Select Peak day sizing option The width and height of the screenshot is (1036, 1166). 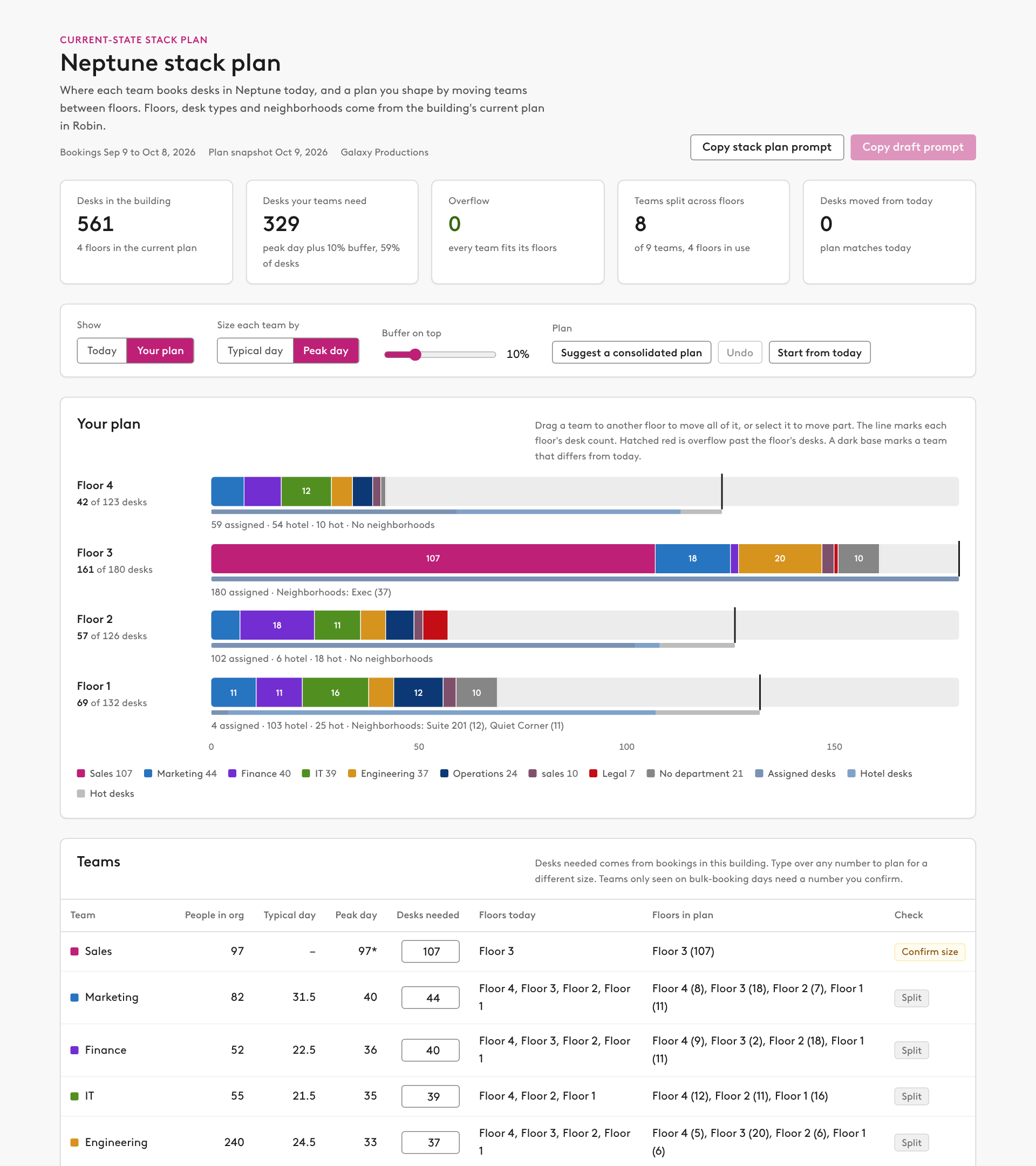pos(325,351)
